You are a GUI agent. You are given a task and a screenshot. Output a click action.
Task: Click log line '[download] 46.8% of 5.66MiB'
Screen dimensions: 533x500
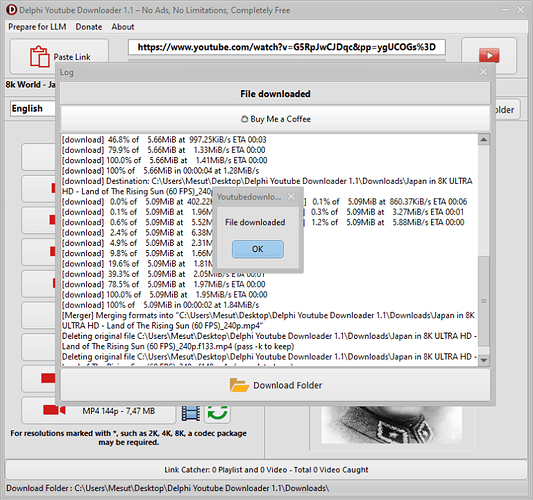164,140
